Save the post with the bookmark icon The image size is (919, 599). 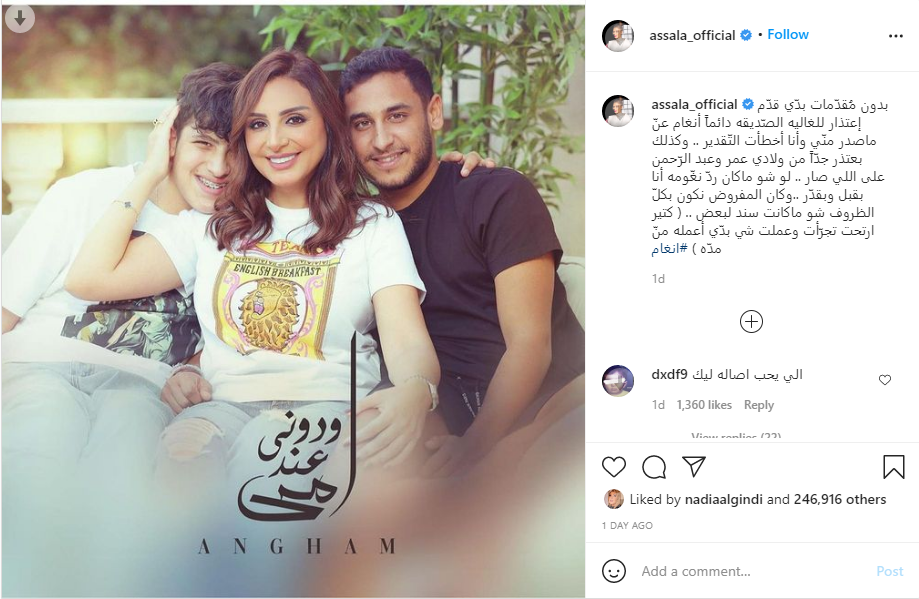(893, 467)
